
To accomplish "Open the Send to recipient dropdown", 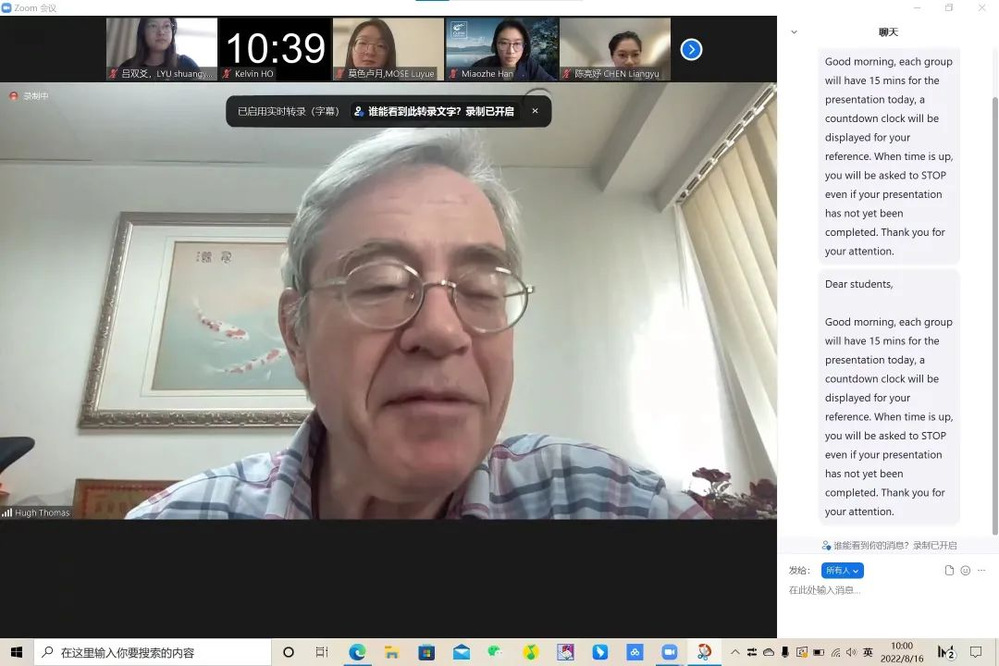I will coord(842,570).
